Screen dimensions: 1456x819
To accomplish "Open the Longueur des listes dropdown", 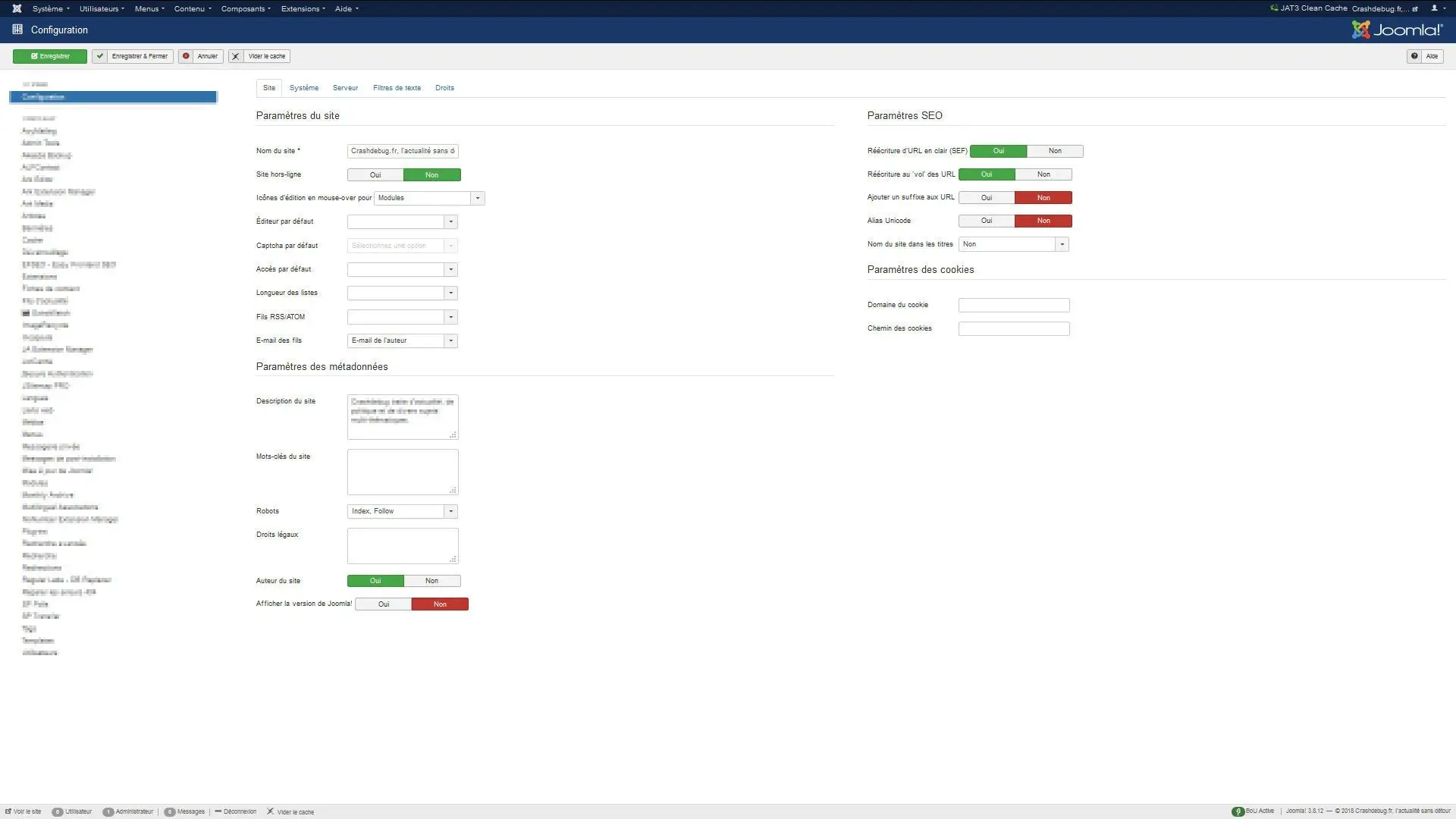I will tap(403, 293).
